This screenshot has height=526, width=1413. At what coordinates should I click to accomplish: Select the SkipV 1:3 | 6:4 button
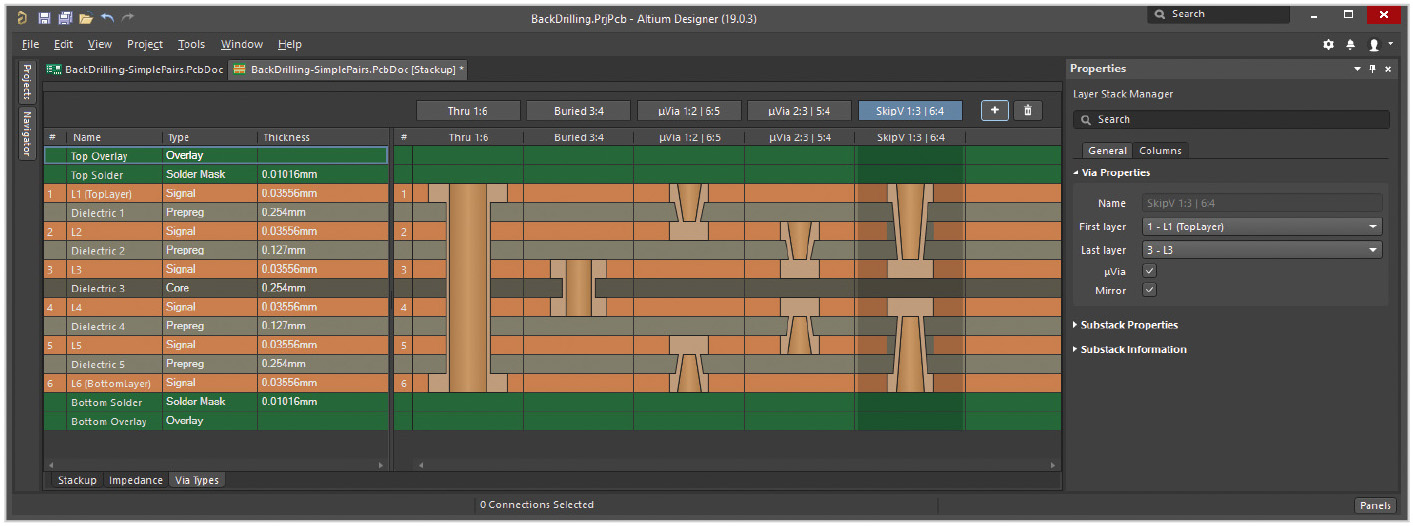pyautogui.click(x=910, y=110)
